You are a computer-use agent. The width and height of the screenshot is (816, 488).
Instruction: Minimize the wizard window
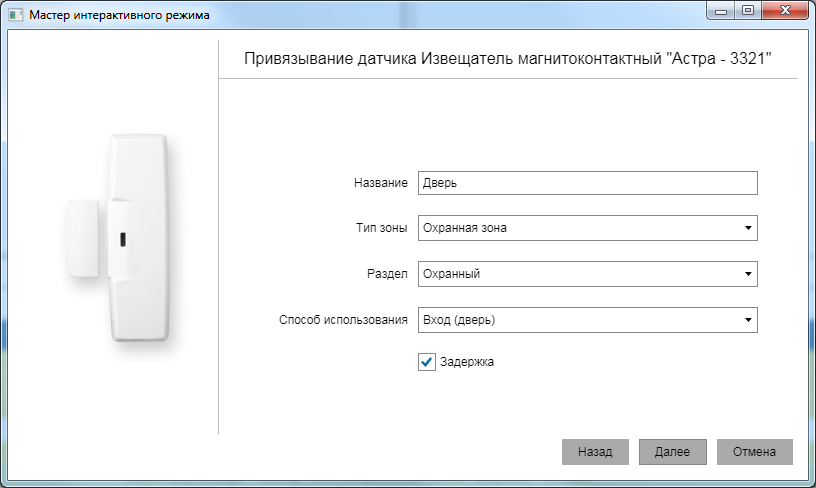click(721, 10)
